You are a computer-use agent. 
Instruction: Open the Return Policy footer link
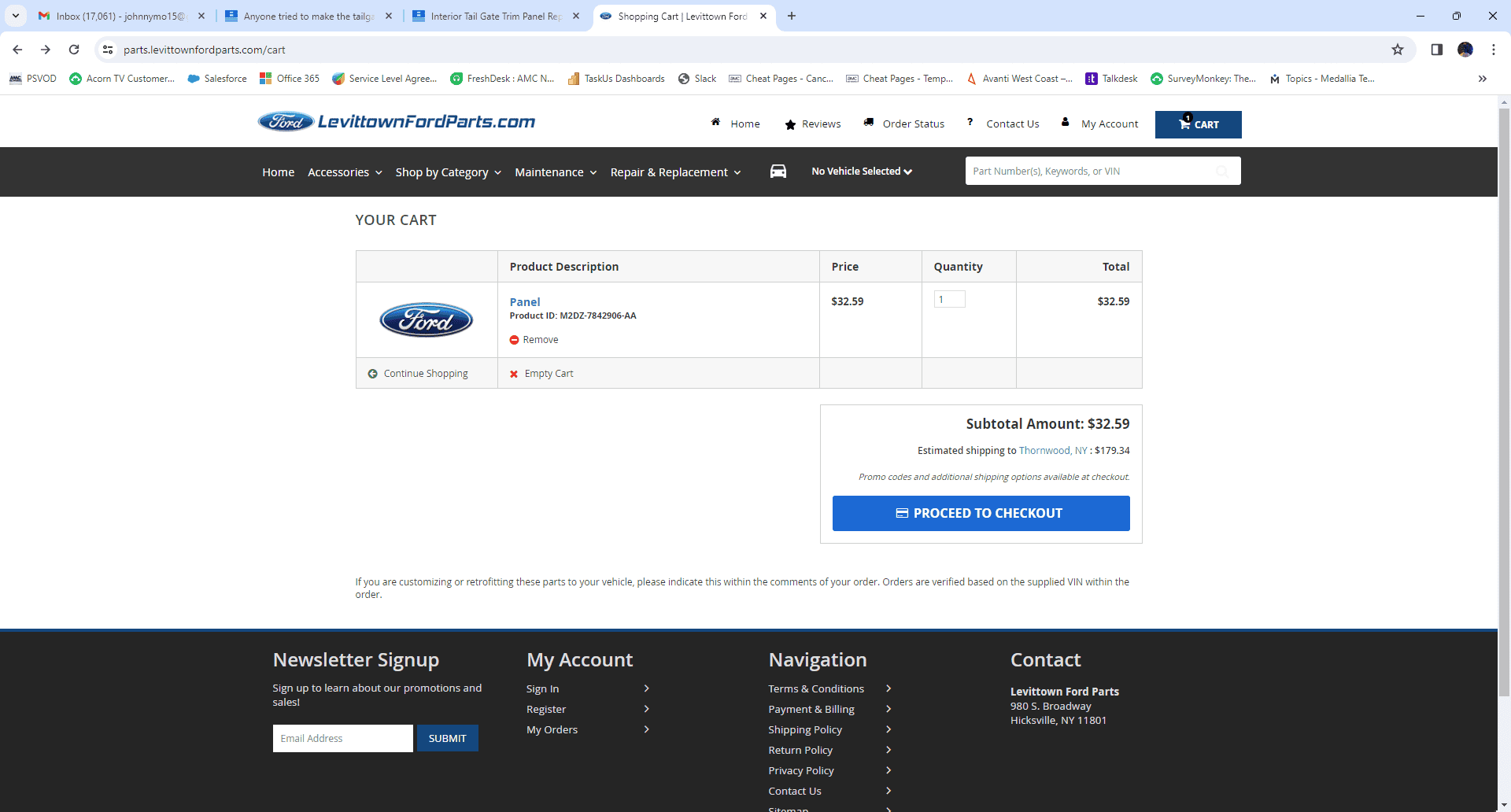pyautogui.click(x=800, y=751)
